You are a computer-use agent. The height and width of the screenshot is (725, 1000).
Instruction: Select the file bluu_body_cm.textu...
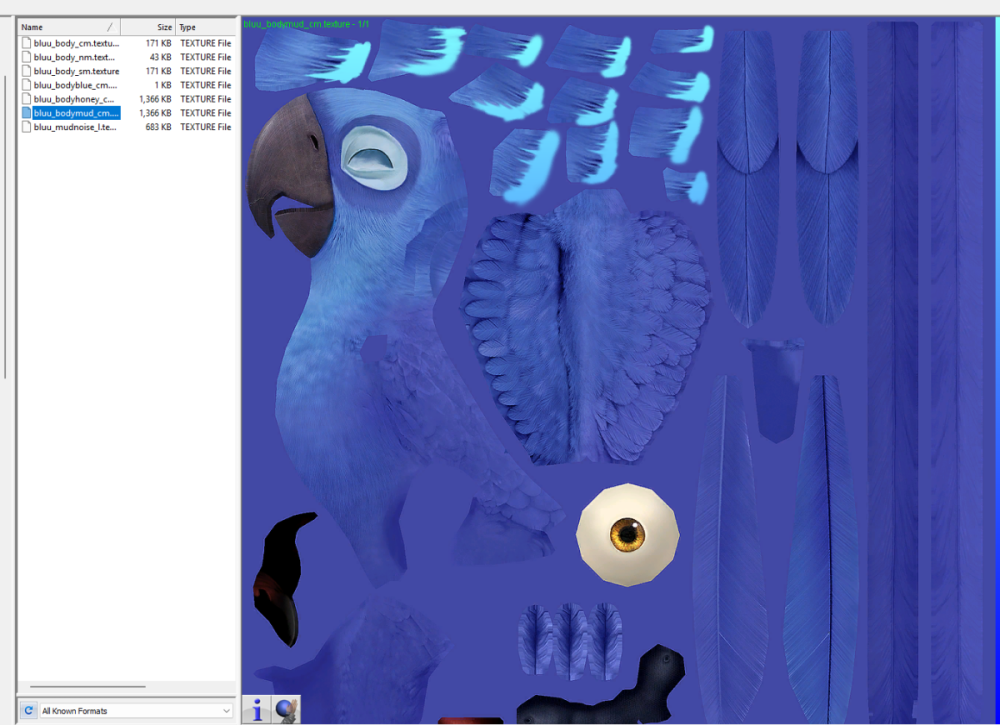(76, 43)
